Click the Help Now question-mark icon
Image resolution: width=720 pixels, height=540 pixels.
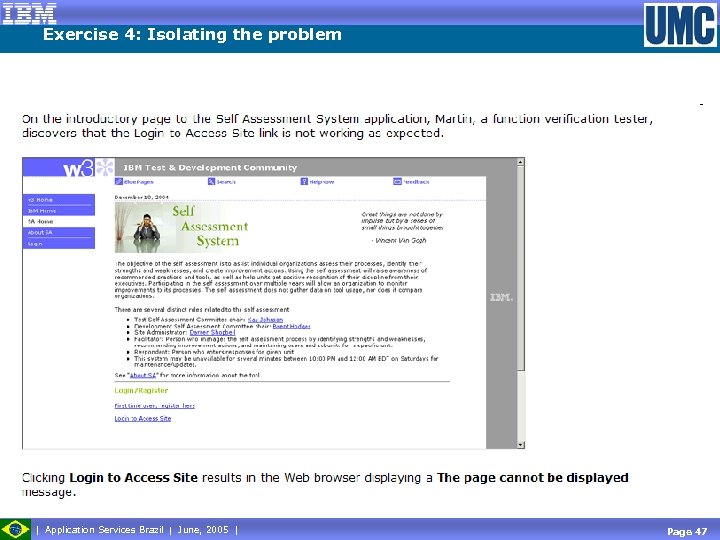(304, 181)
